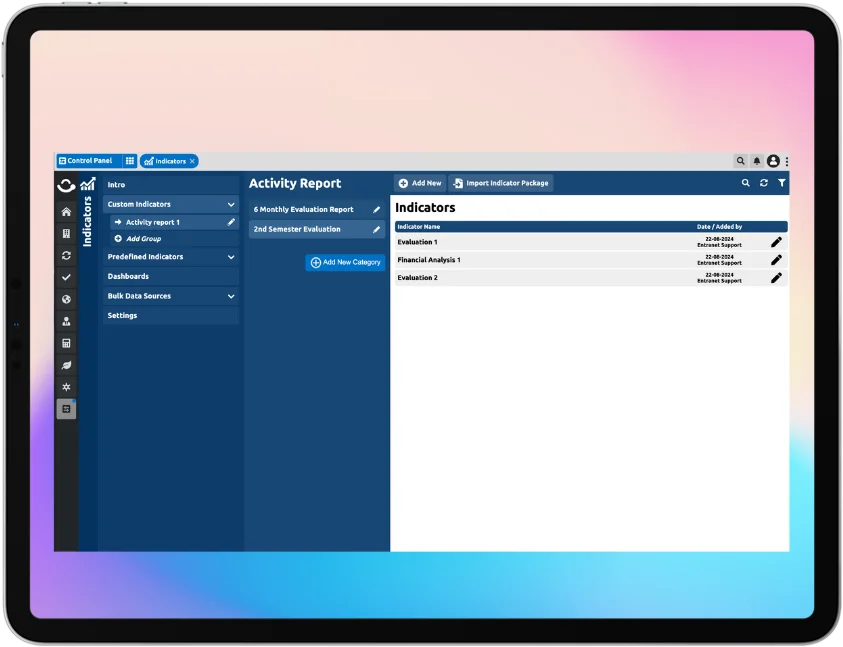Viewport: 843px width, 647px height.
Task: Expand the Predefined Indicators section
Action: coord(231,257)
